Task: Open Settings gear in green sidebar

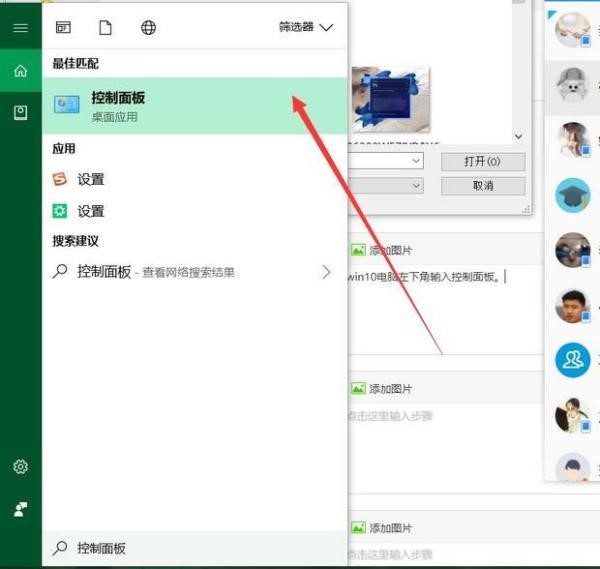Action: pos(20,466)
